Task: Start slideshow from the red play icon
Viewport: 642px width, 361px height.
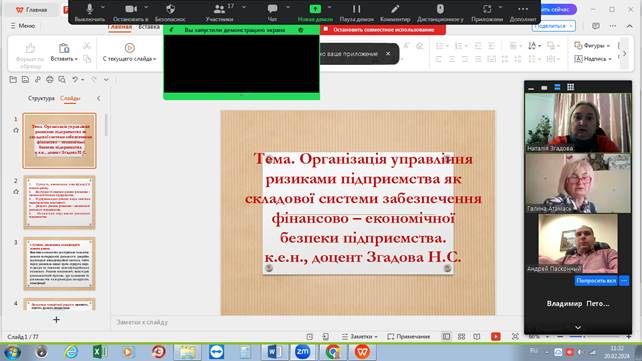Action: click(495, 336)
